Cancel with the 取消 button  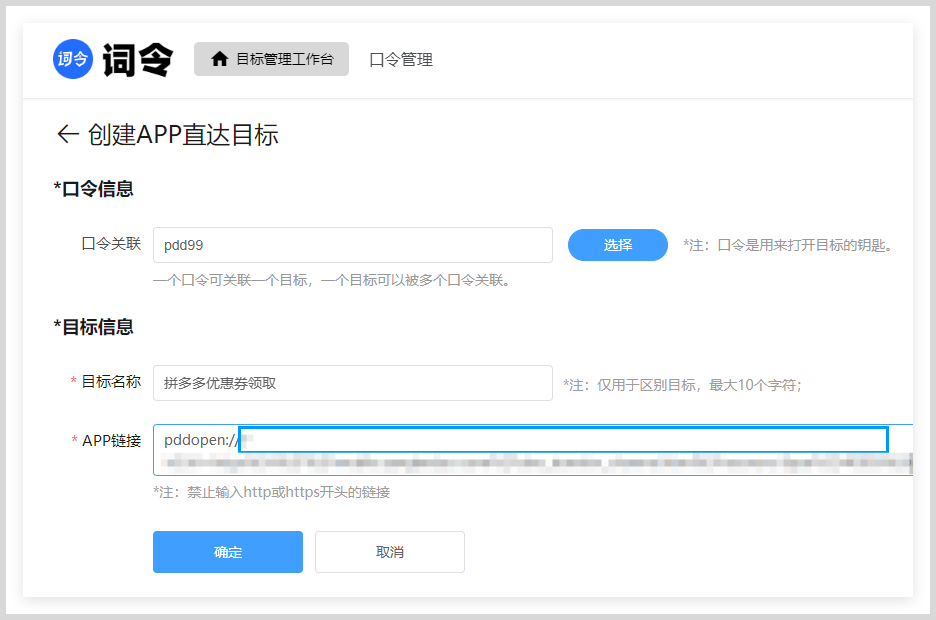tap(390, 552)
